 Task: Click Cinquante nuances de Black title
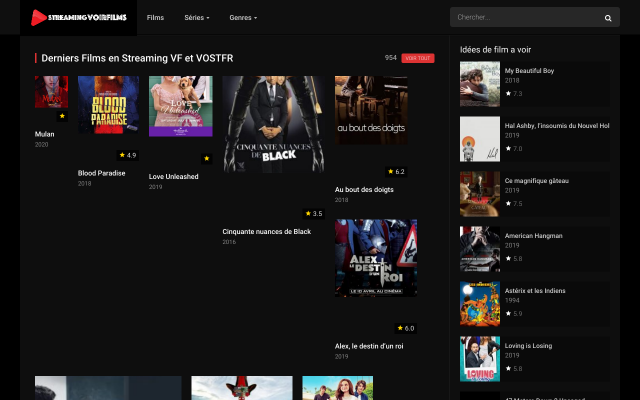tap(267, 231)
